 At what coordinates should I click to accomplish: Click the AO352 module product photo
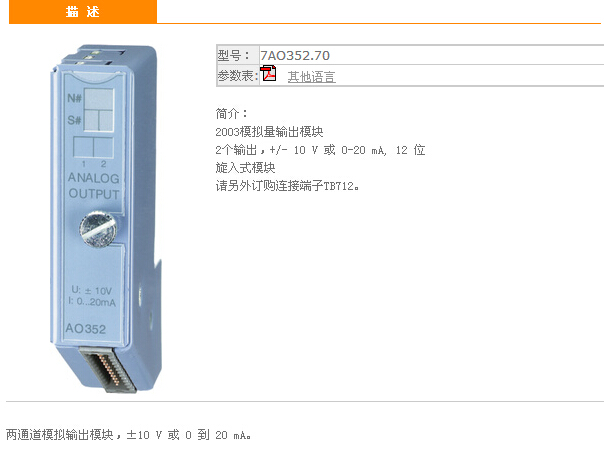(106, 218)
